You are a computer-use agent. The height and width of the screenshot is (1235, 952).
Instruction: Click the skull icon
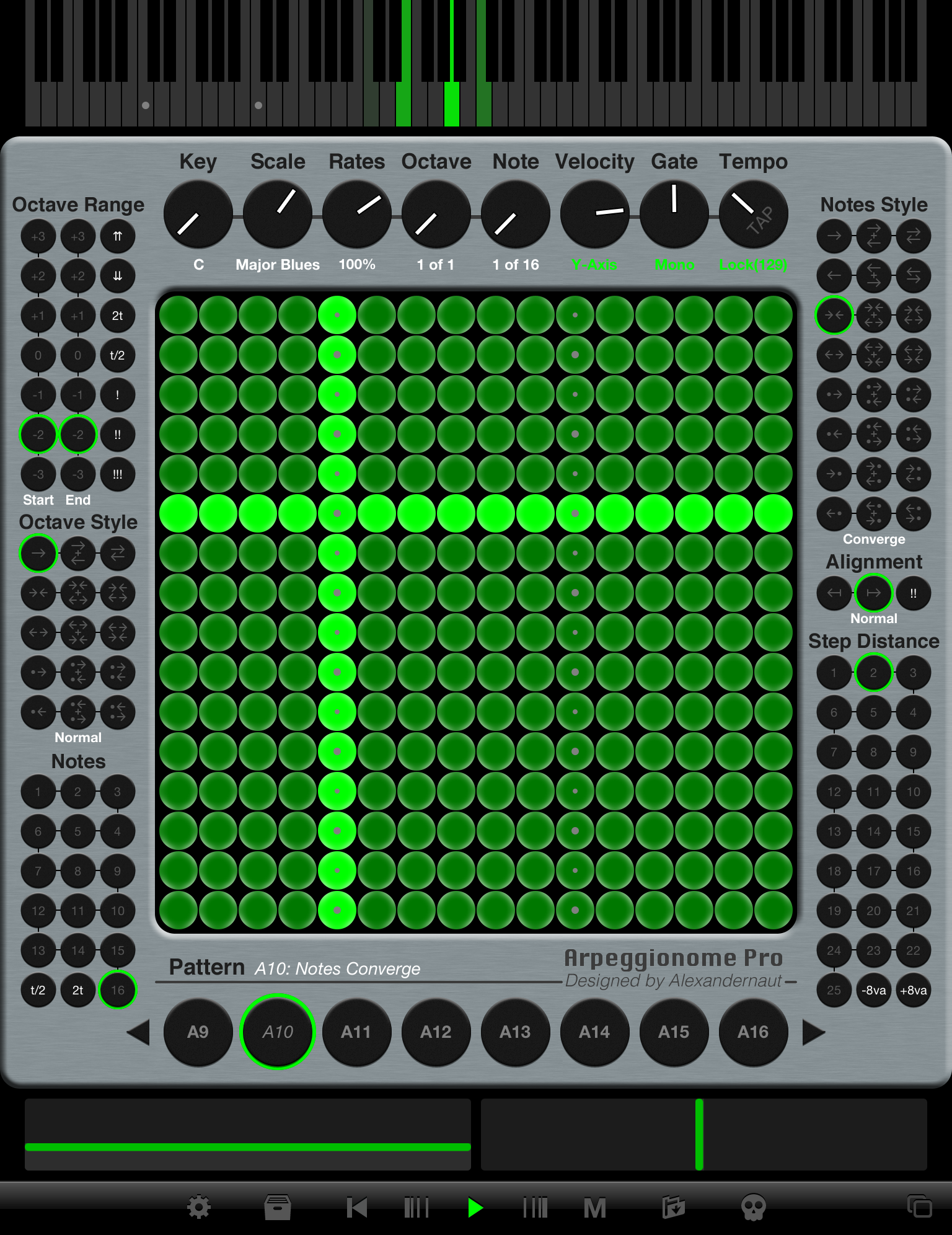point(754,1207)
